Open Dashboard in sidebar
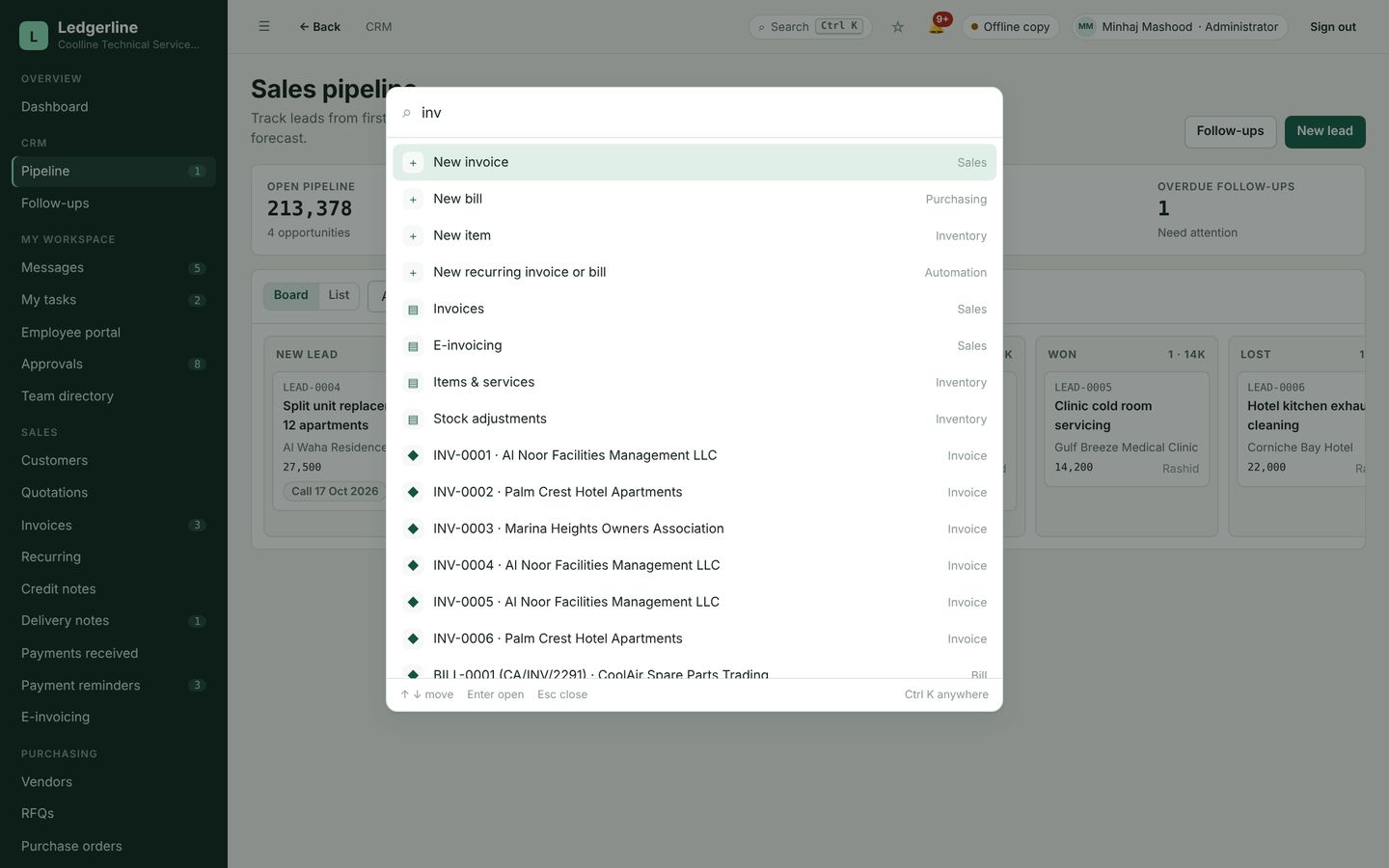This screenshot has height=868, width=1389. pyautogui.click(x=114, y=107)
